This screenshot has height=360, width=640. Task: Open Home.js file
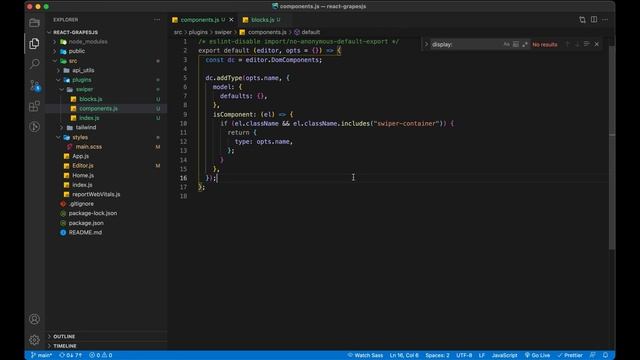point(83,176)
